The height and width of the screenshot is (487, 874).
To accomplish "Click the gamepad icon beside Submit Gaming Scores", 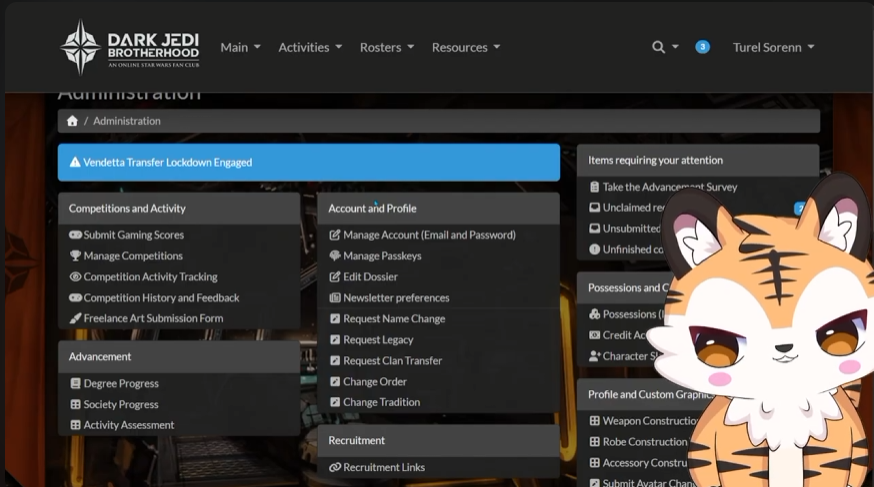I will (x=75, y=235).
